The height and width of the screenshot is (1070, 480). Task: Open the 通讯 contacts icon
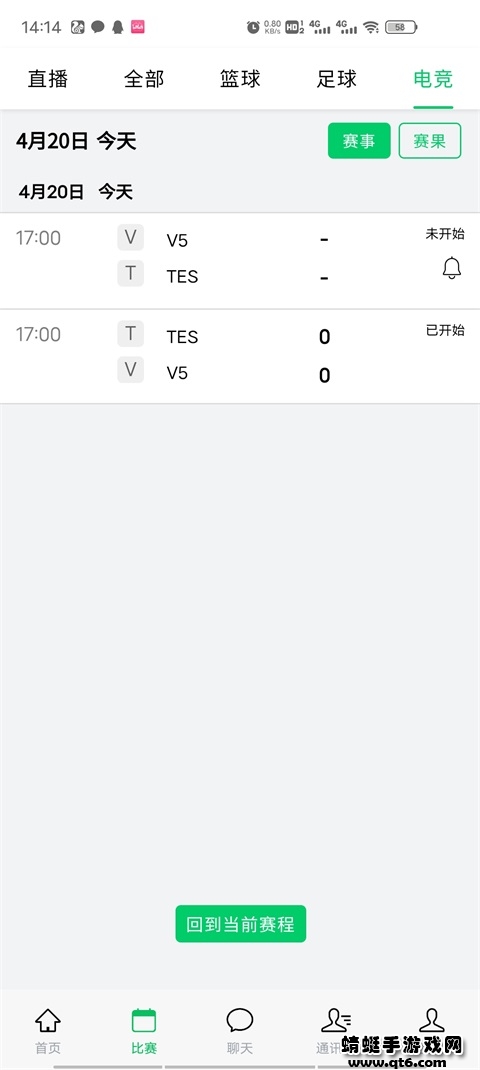[336, 1021]
